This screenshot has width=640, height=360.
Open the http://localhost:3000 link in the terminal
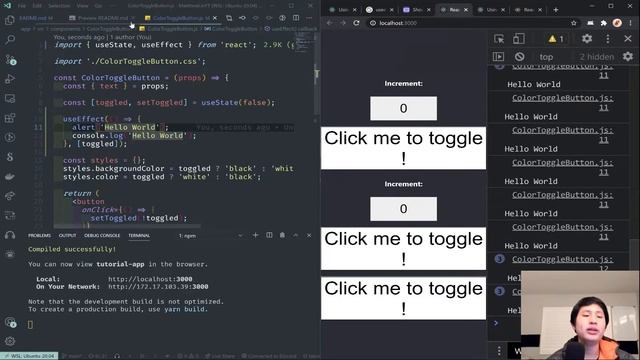pyautogui.click(x=150, y=279)
